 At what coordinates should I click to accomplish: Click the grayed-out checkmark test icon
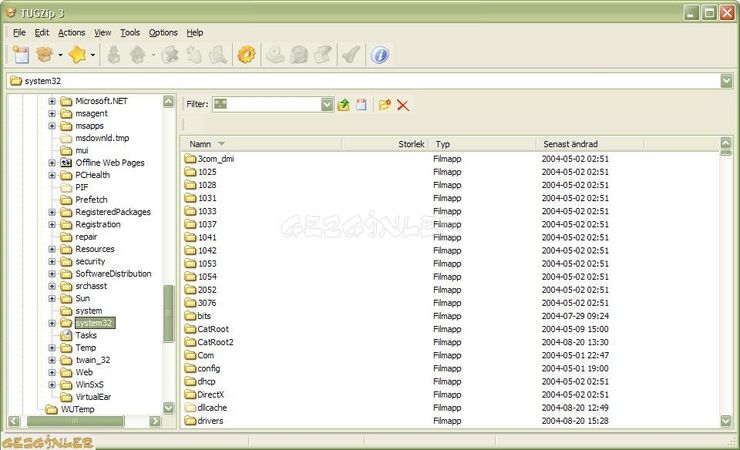coord(352,55)
